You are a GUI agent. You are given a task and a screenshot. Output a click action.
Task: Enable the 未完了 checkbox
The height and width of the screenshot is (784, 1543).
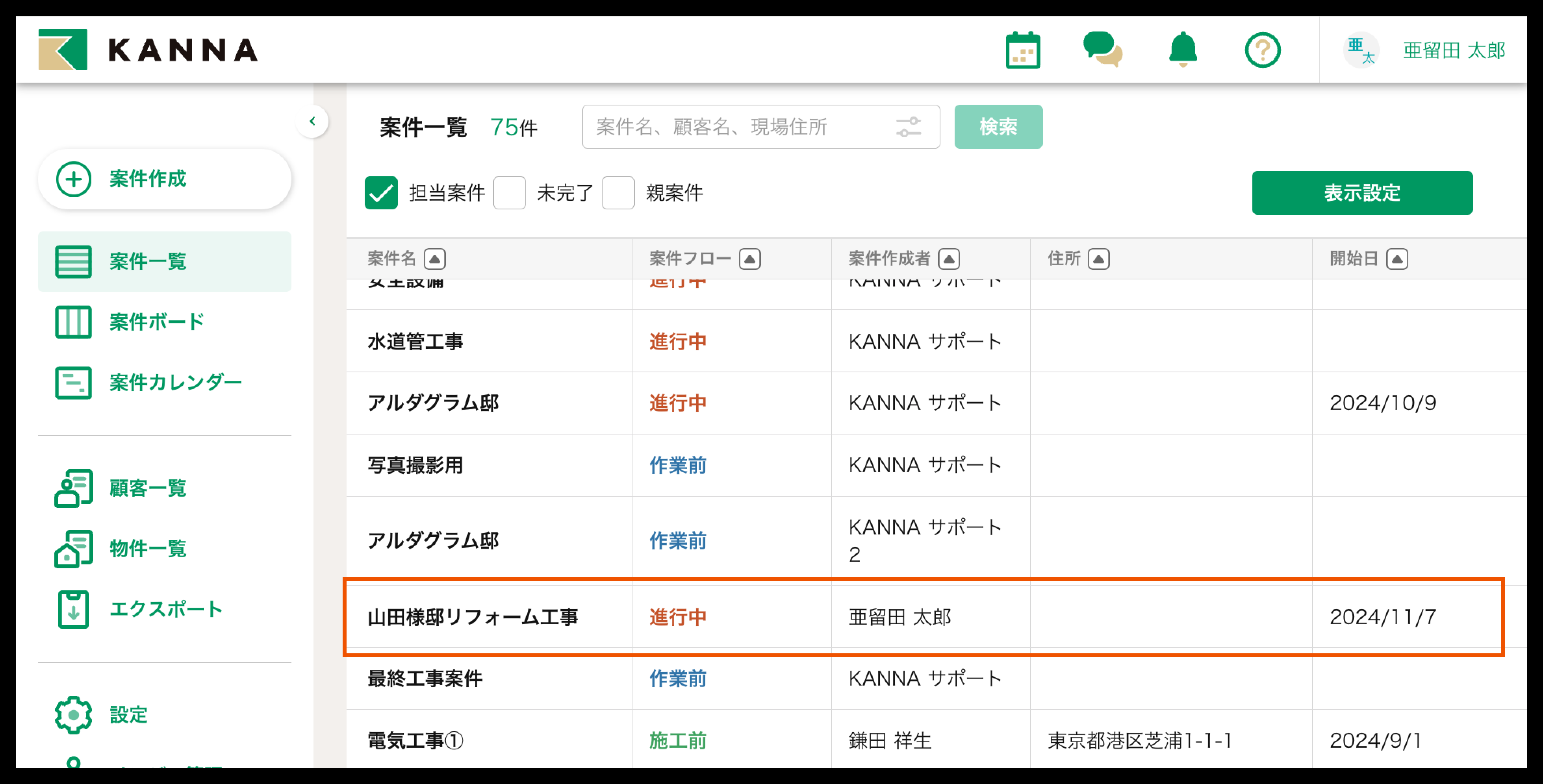click(509, 193)
